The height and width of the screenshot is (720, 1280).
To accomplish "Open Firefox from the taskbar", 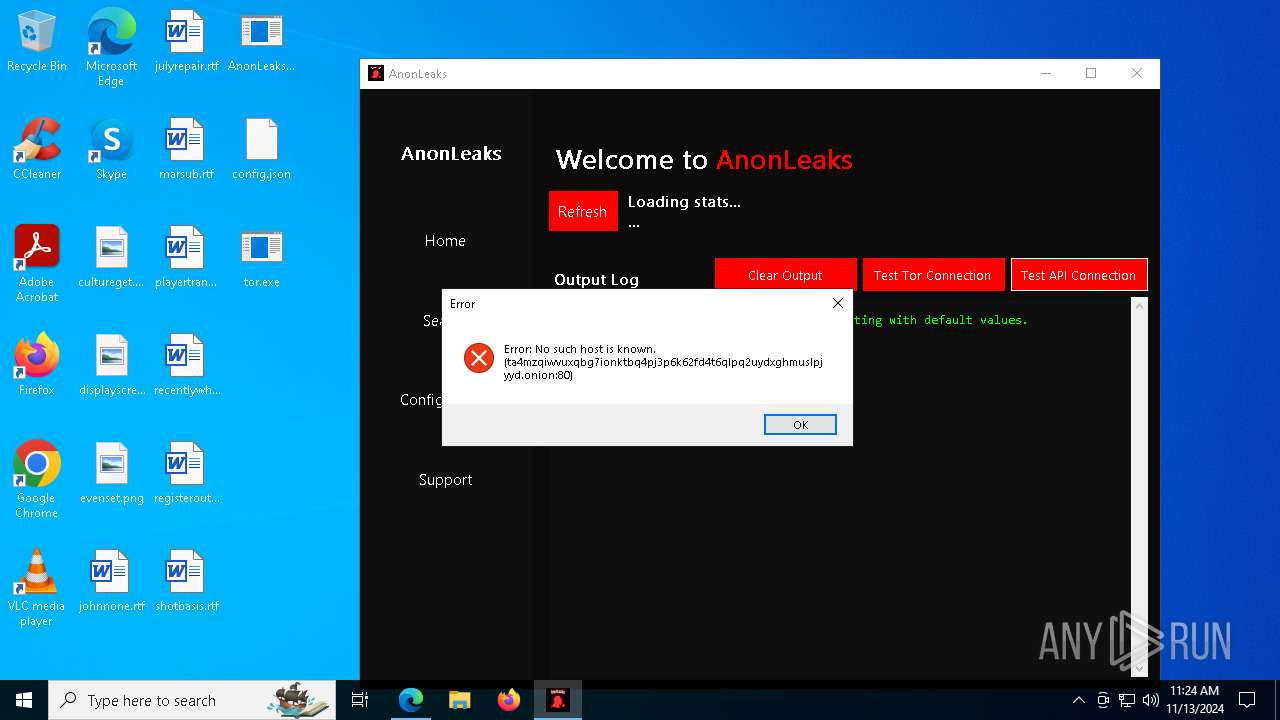I will click(x=508, y=700).
